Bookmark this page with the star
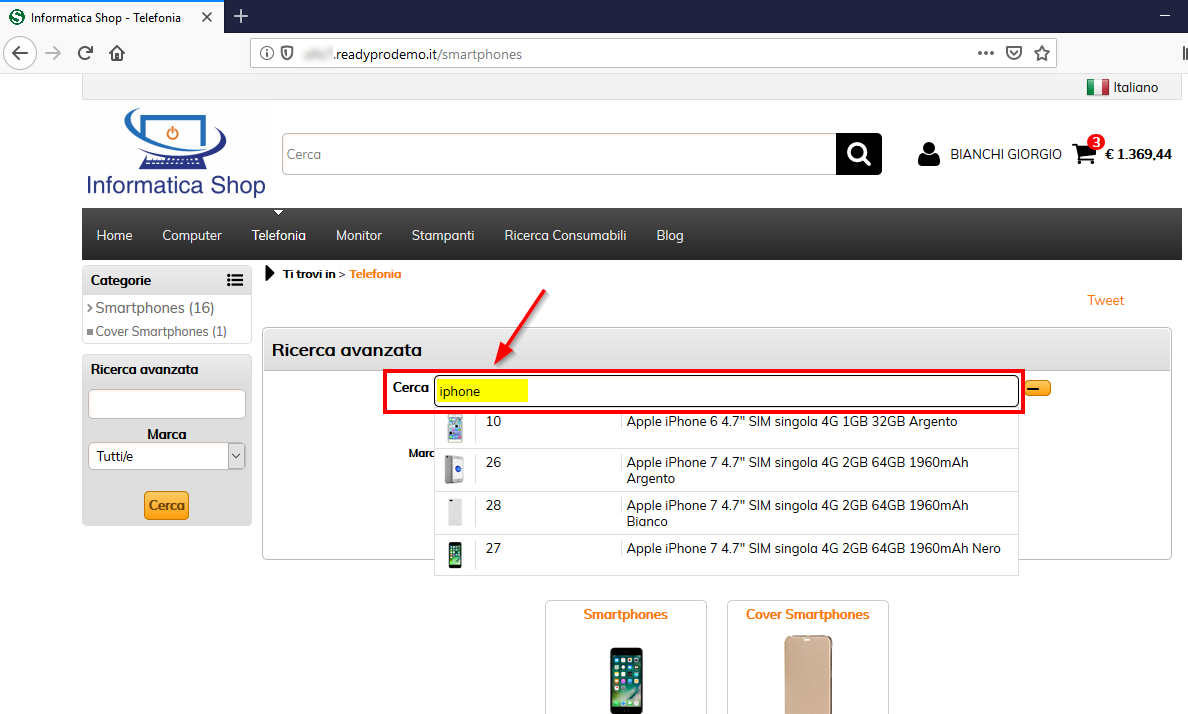1188x714 pixels. click(1042, 53)
